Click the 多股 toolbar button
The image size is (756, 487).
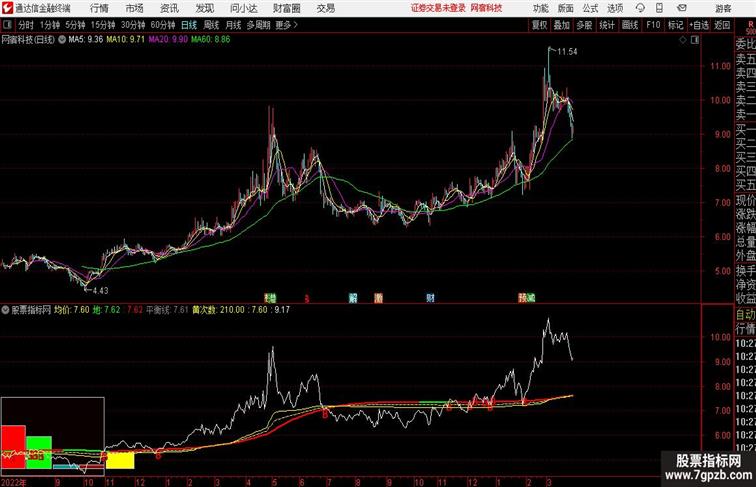584,25
